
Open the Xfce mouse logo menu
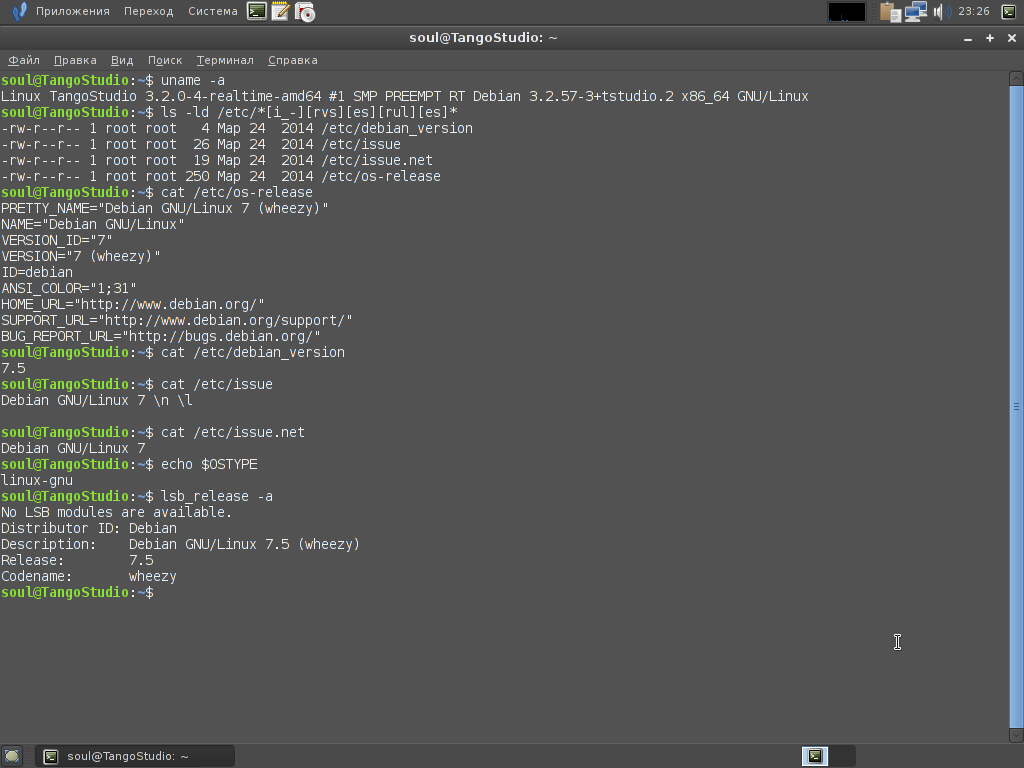coord(20,11)
